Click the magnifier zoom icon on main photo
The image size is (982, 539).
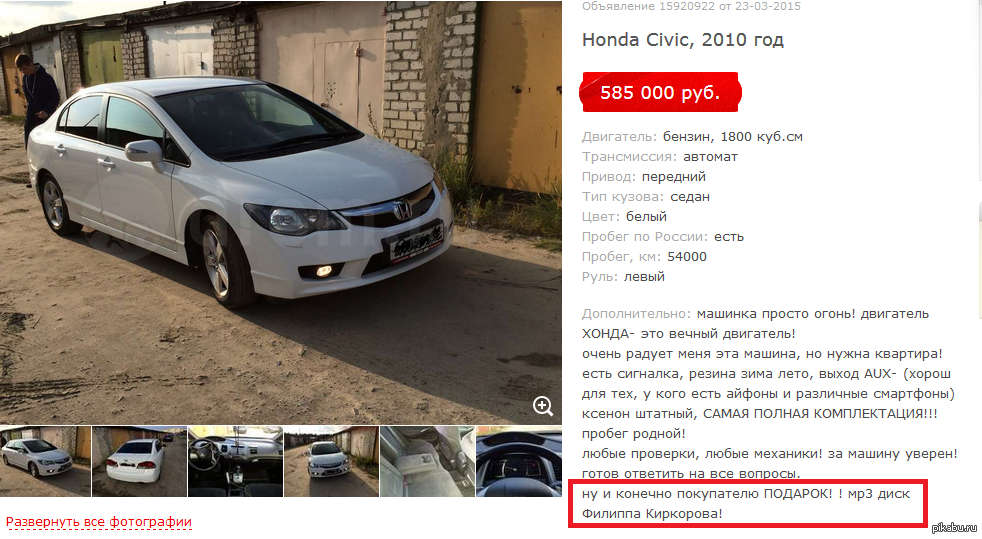[x=543, y=406]
